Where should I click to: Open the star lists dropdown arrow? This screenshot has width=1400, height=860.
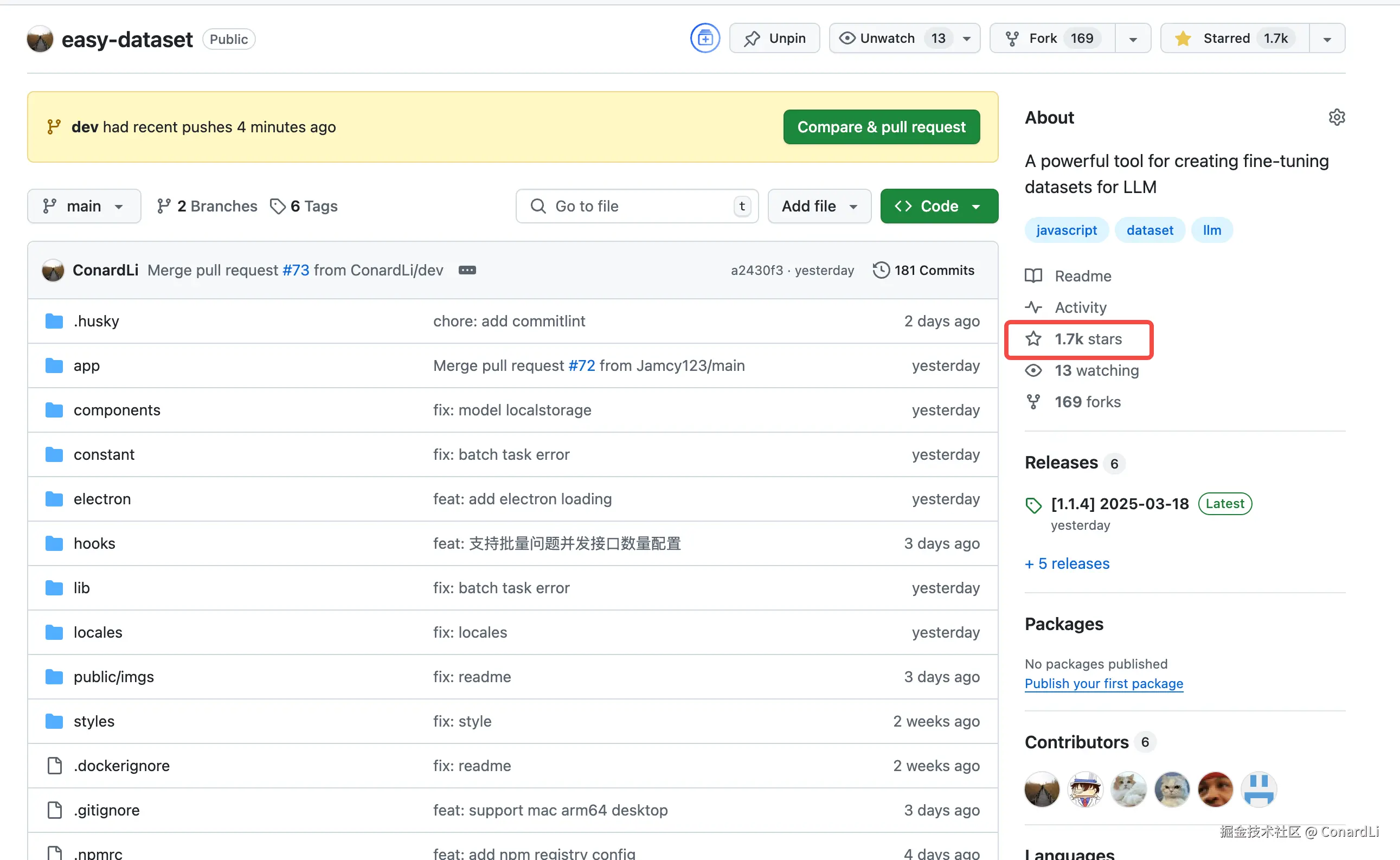[x=1327, y=38]
